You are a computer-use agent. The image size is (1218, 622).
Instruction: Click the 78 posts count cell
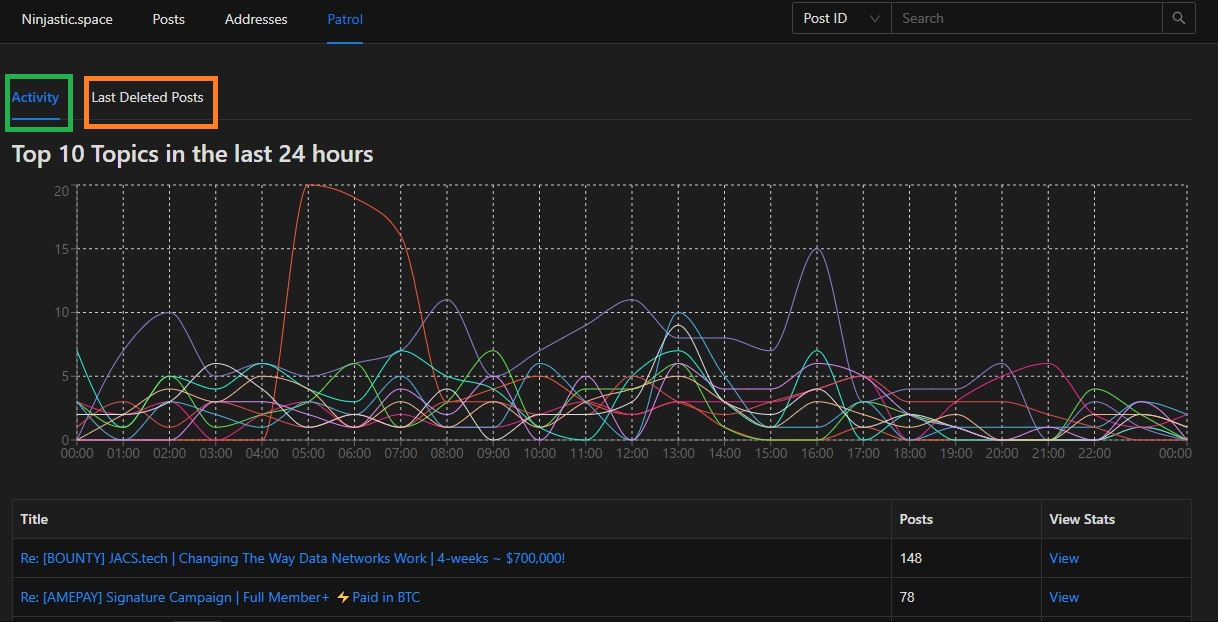pos(966,597)
